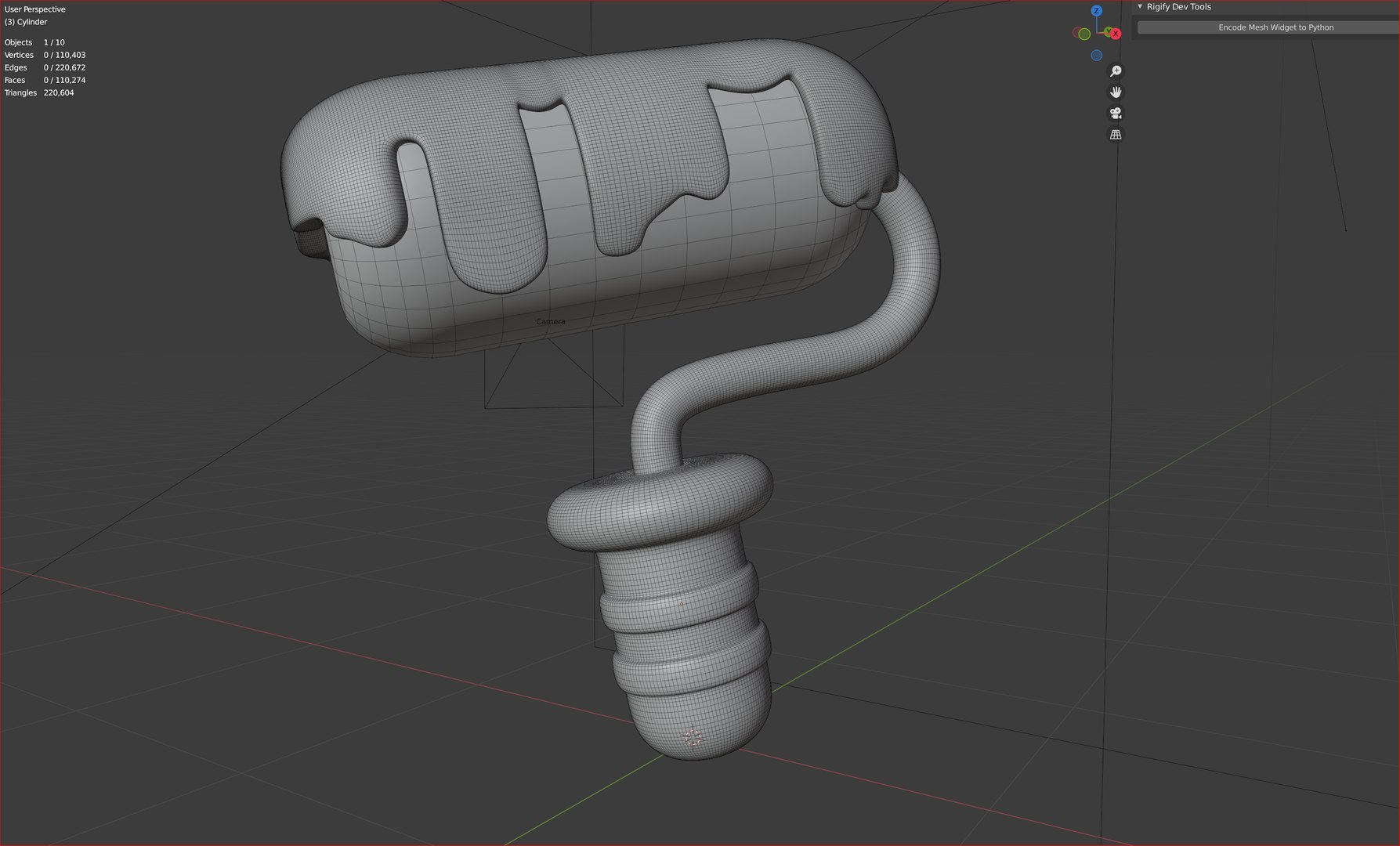1400x846 pixels.
Task: Click the unlabeled green negative-Y gizmo circle
Action: coord(1084,34)
